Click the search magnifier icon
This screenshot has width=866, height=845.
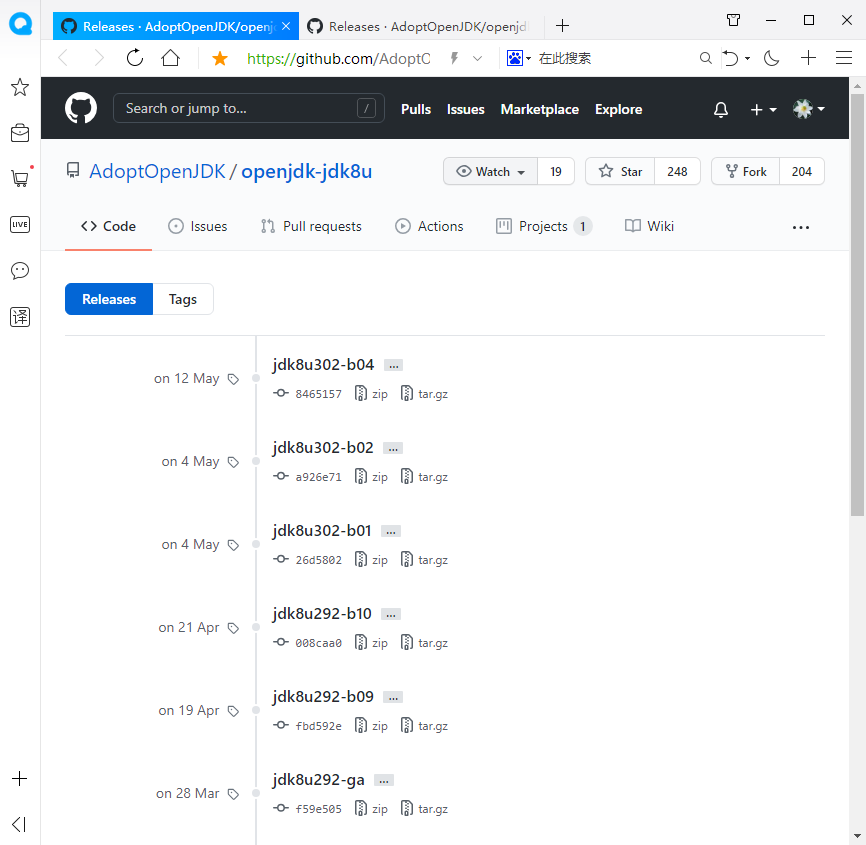tap(705, 58)
